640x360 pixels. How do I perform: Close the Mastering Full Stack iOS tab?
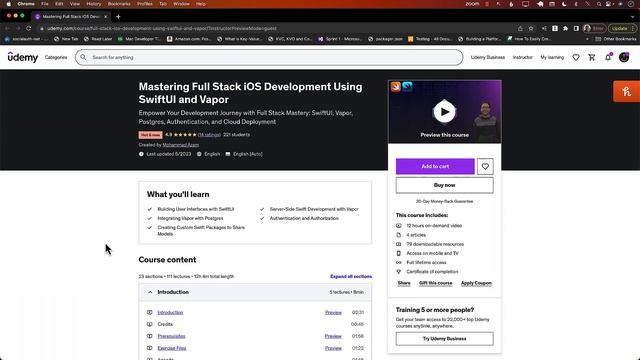pos(105,17)
